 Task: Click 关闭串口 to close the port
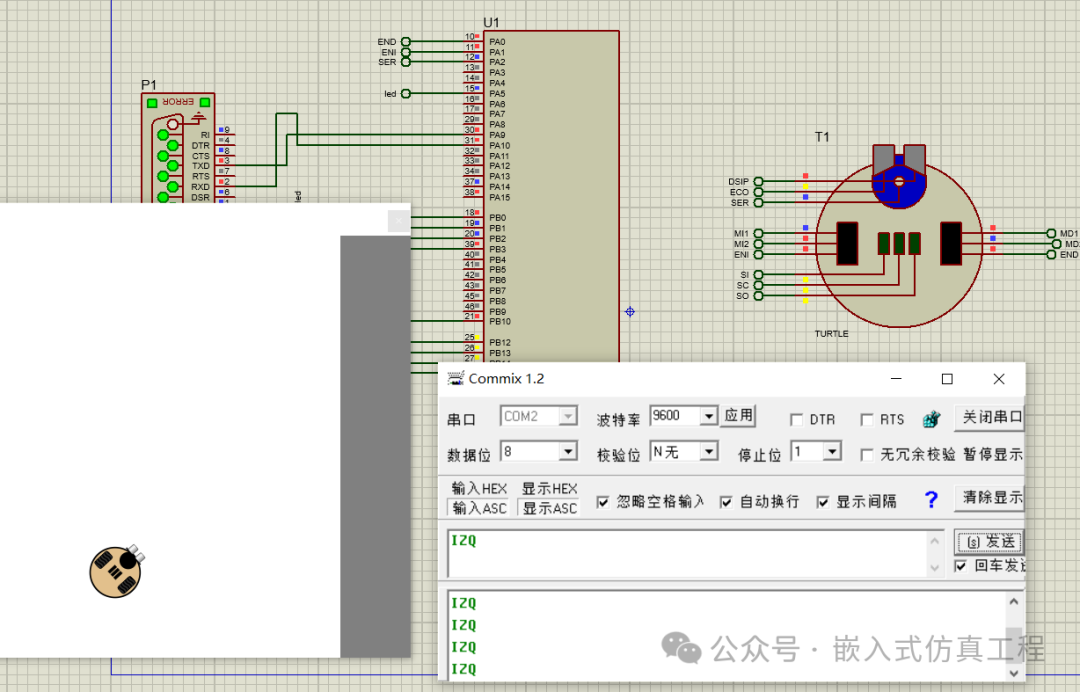click(x=990, y=417)
